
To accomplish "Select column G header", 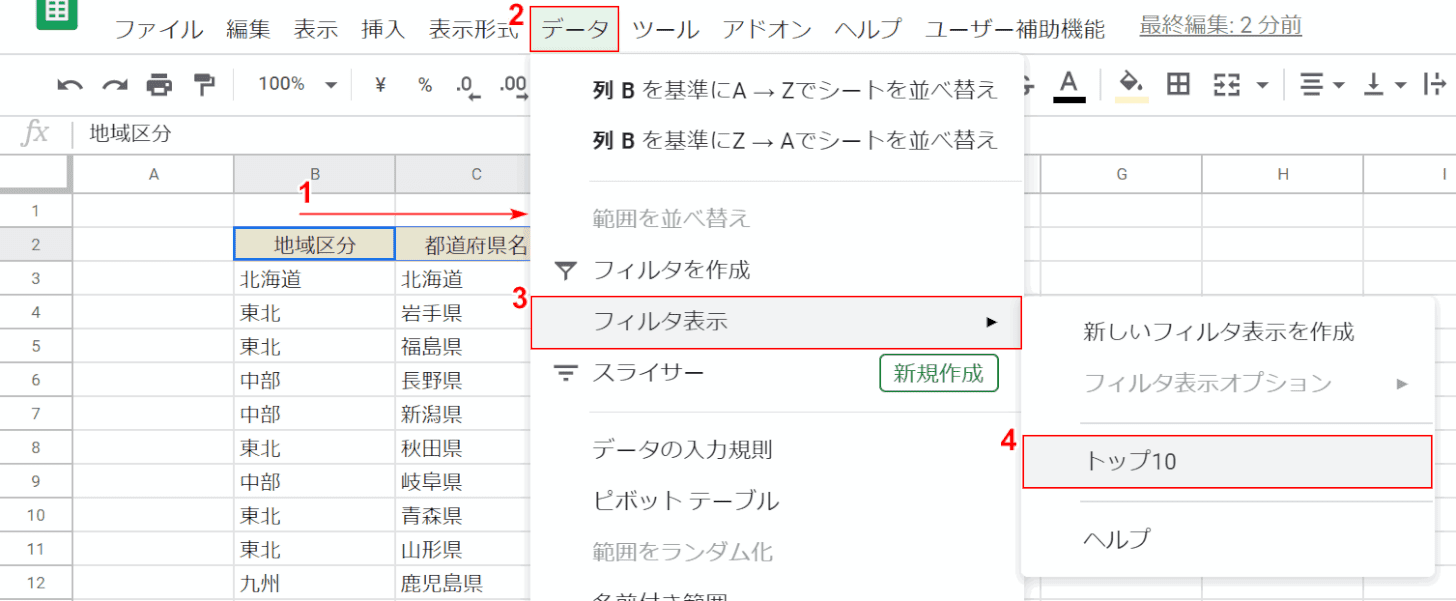I will (1122, 174).
